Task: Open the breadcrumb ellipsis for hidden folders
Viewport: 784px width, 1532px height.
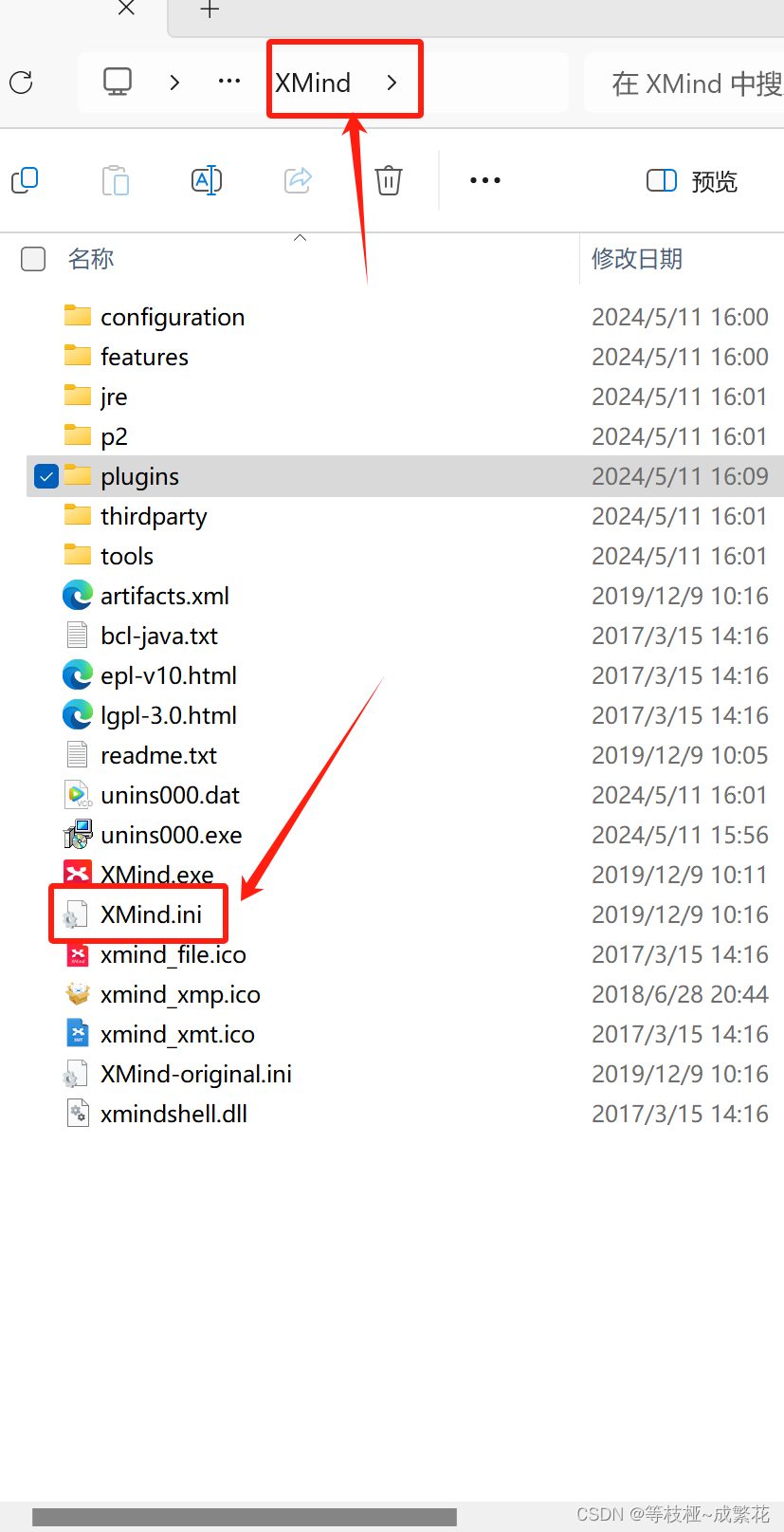Action: tap(229, 82)
